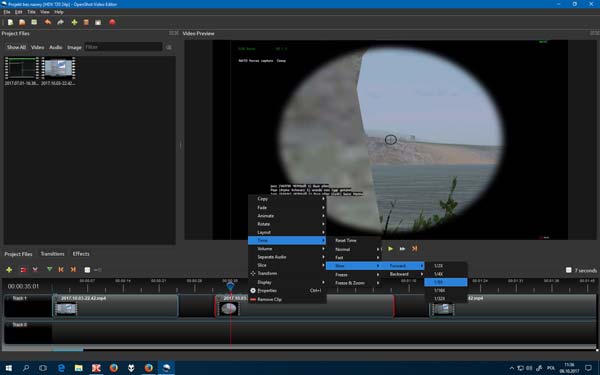Select Reset Time in Time submenu
This screenshot has height=375, width=600.
(354, 240)
